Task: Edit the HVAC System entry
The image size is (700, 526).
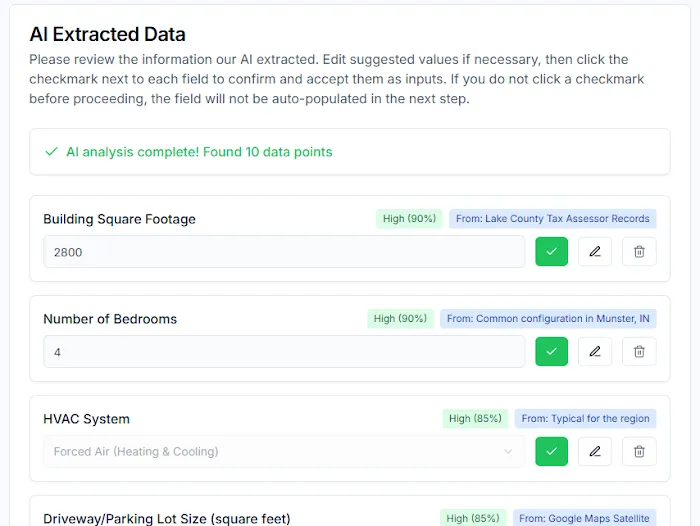Action: [x=595, y=451]
